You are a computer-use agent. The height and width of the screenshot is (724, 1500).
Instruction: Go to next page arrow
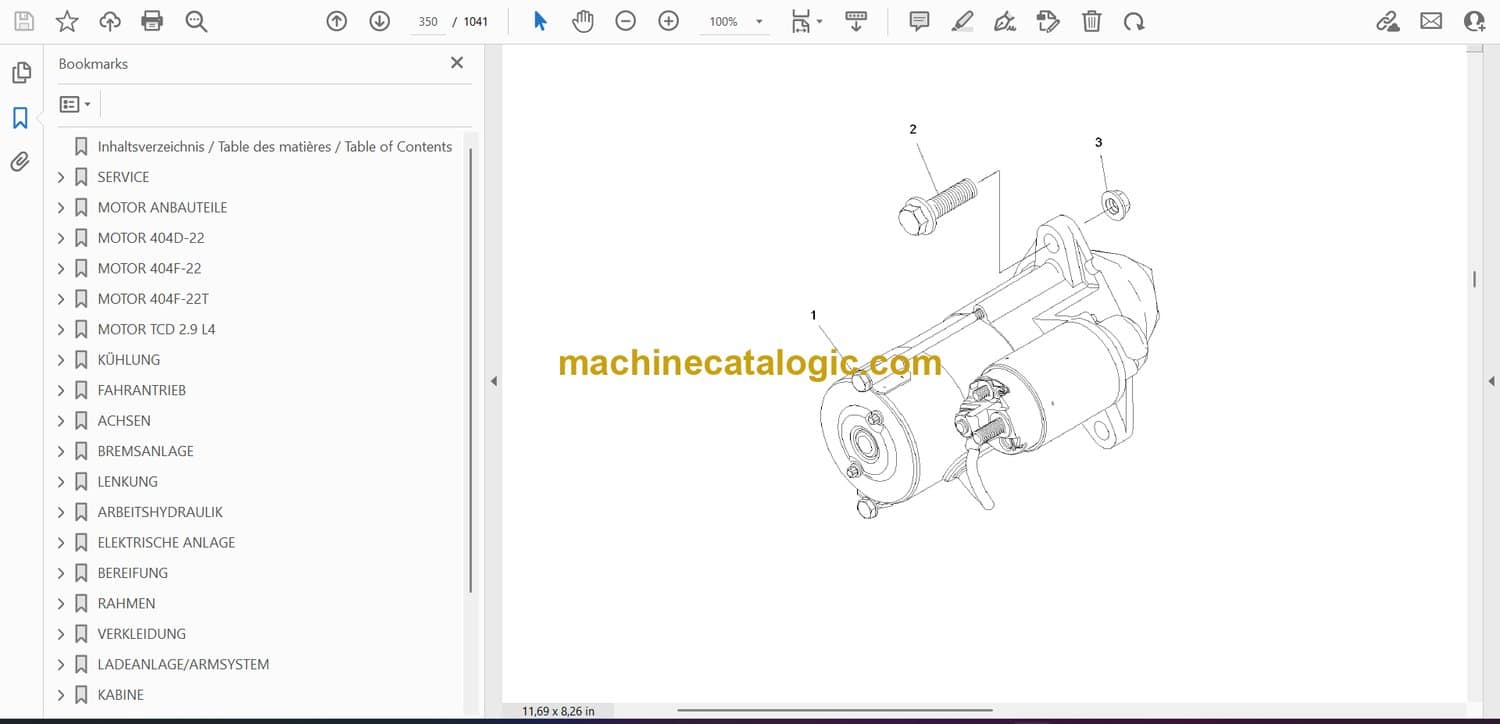pos(380,21)
